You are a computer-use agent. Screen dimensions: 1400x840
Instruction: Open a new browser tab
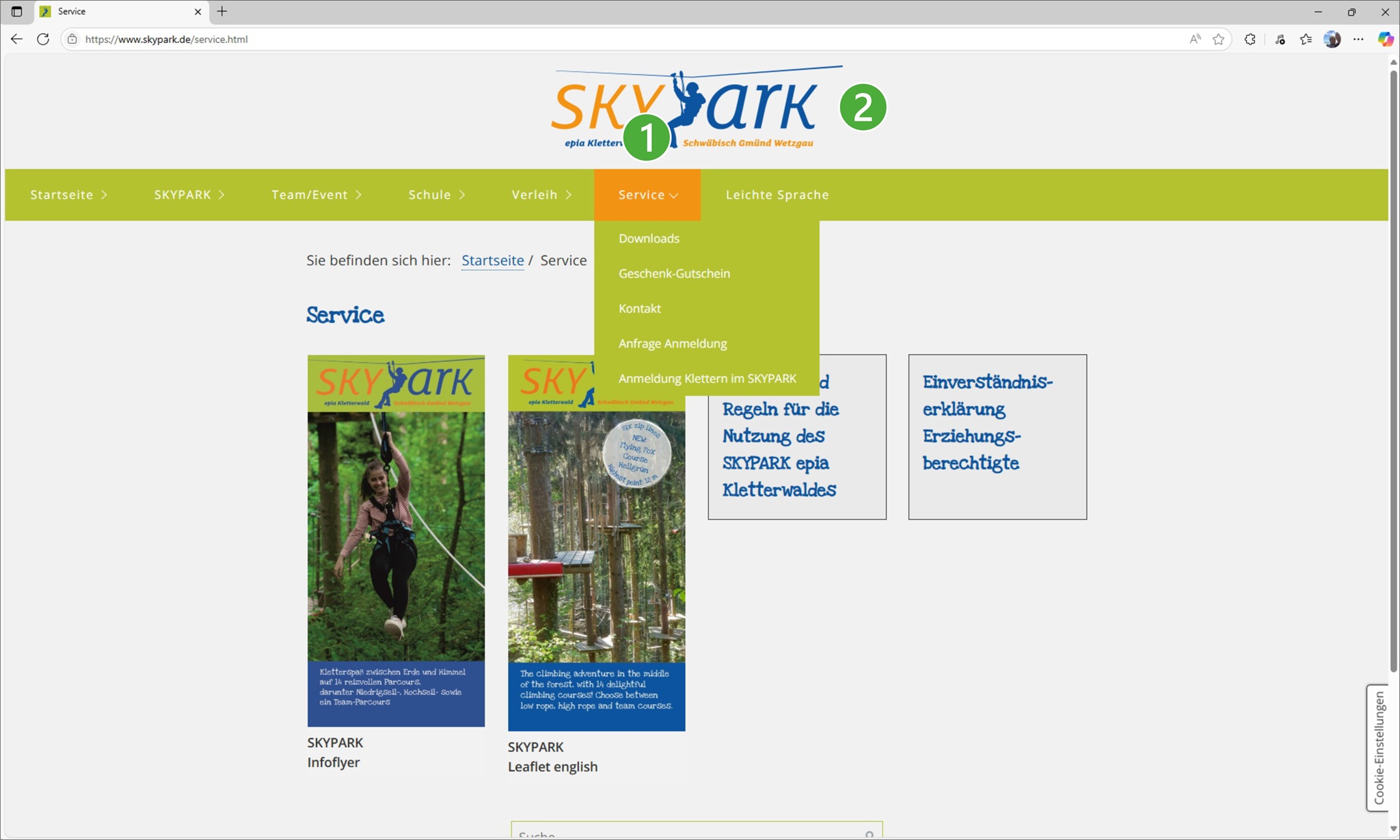click(x=222, y=12)
